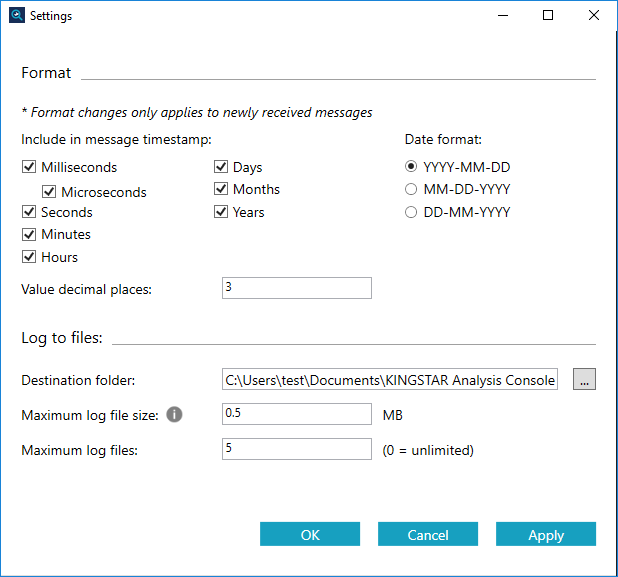
Task: Select the MM-DD-YYYY date format
Action: point(410,190)
